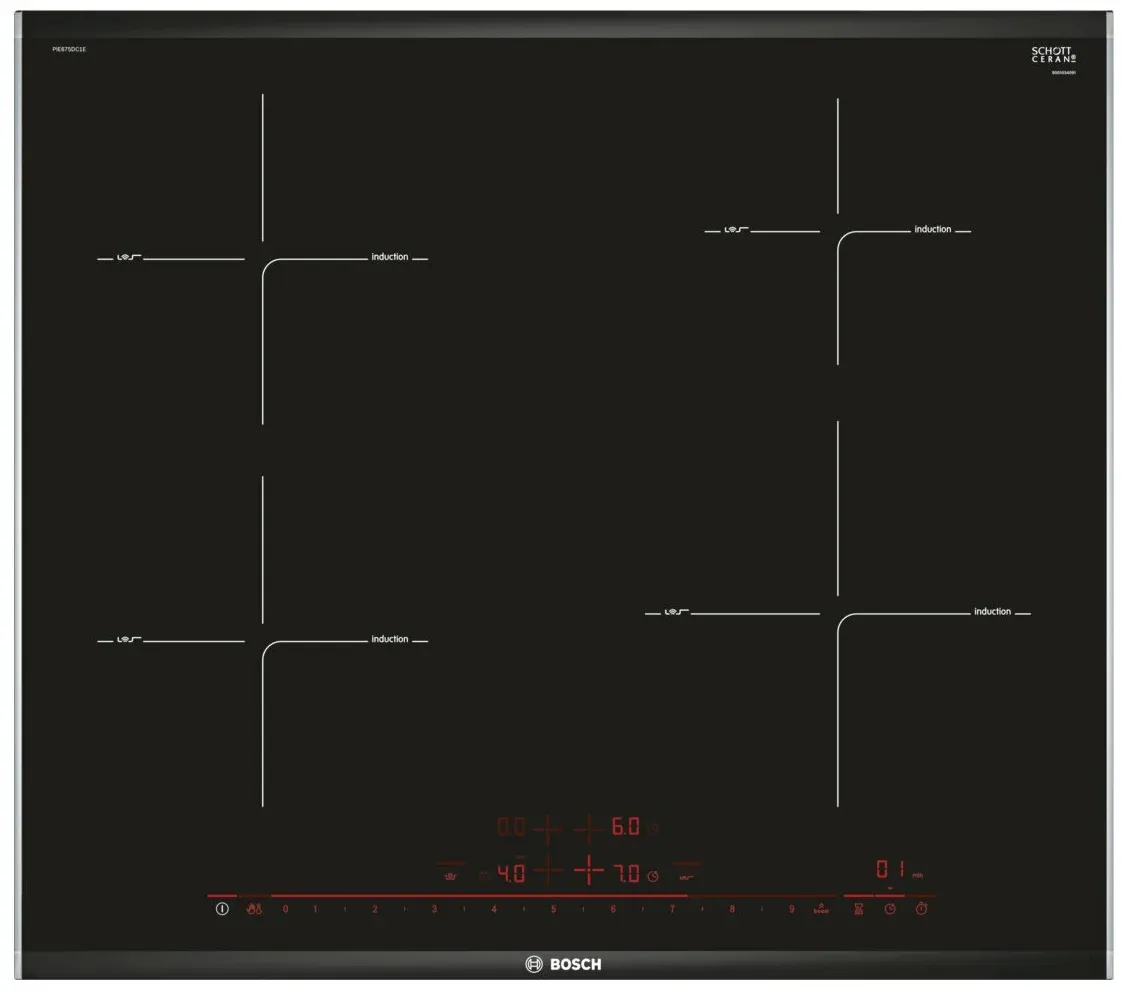Tap the clock cooking-time programming symbol
Viewport: 1124px width, 996px height.
(890, 909)
